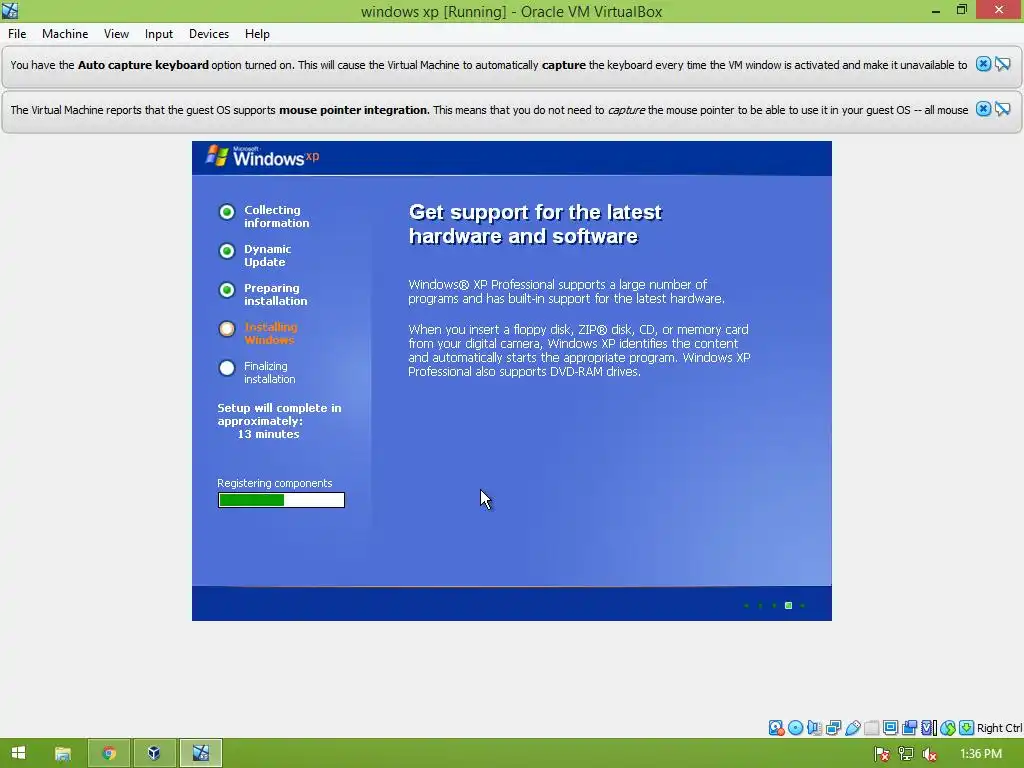
Task: Open the Input menu
Action: click(159, 34)
